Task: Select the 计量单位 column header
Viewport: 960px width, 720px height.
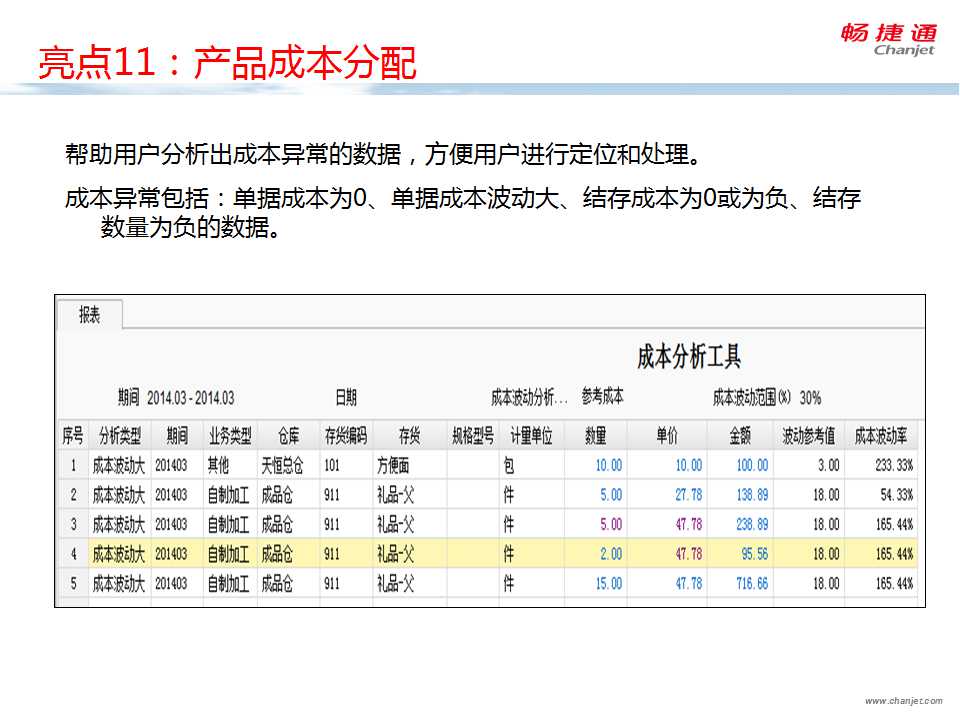Action: (x=531, y=435)
